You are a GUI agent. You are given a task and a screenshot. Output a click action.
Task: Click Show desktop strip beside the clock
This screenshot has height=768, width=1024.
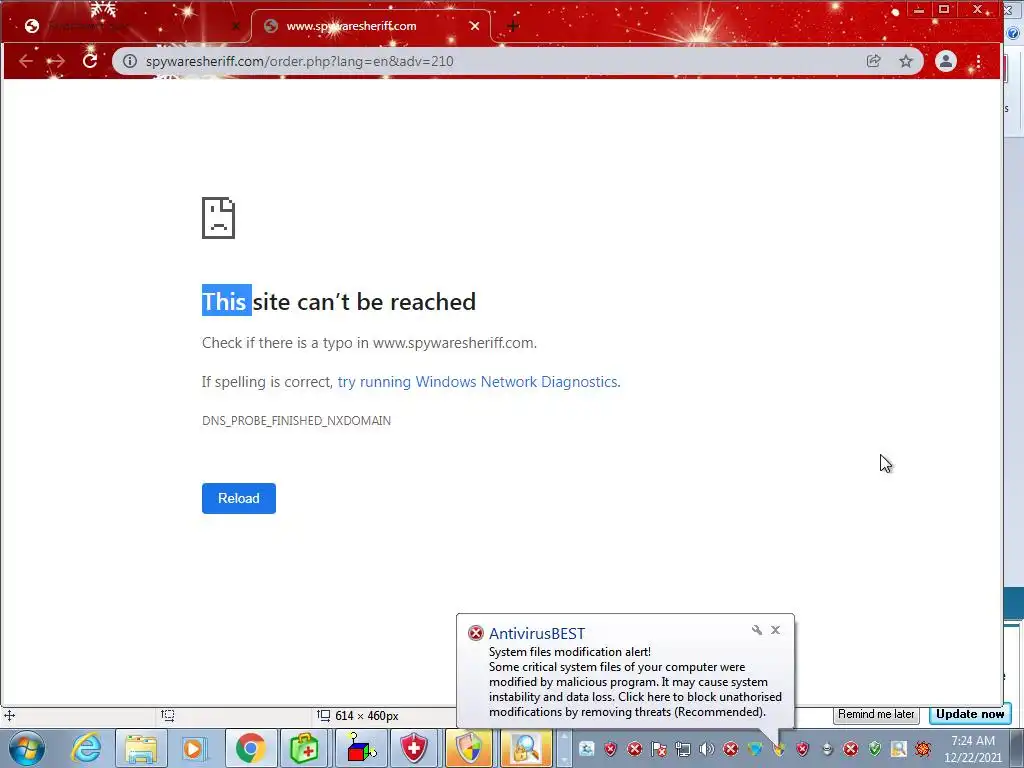tap(1019, 748)
